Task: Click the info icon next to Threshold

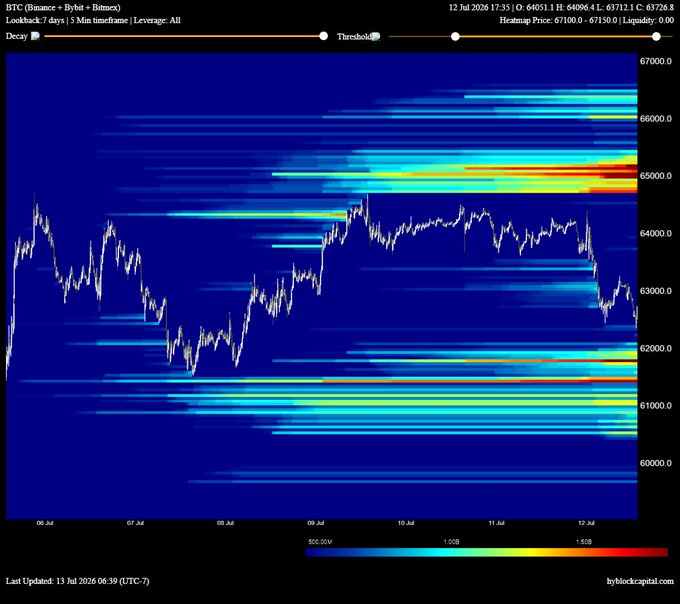Action: point(376,36)
